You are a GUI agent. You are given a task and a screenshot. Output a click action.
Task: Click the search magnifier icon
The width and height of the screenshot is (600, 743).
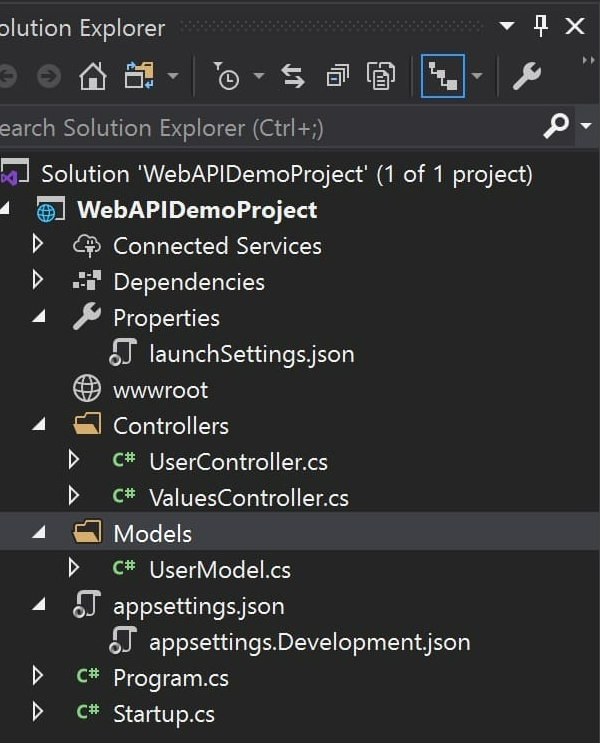(555, 127)
